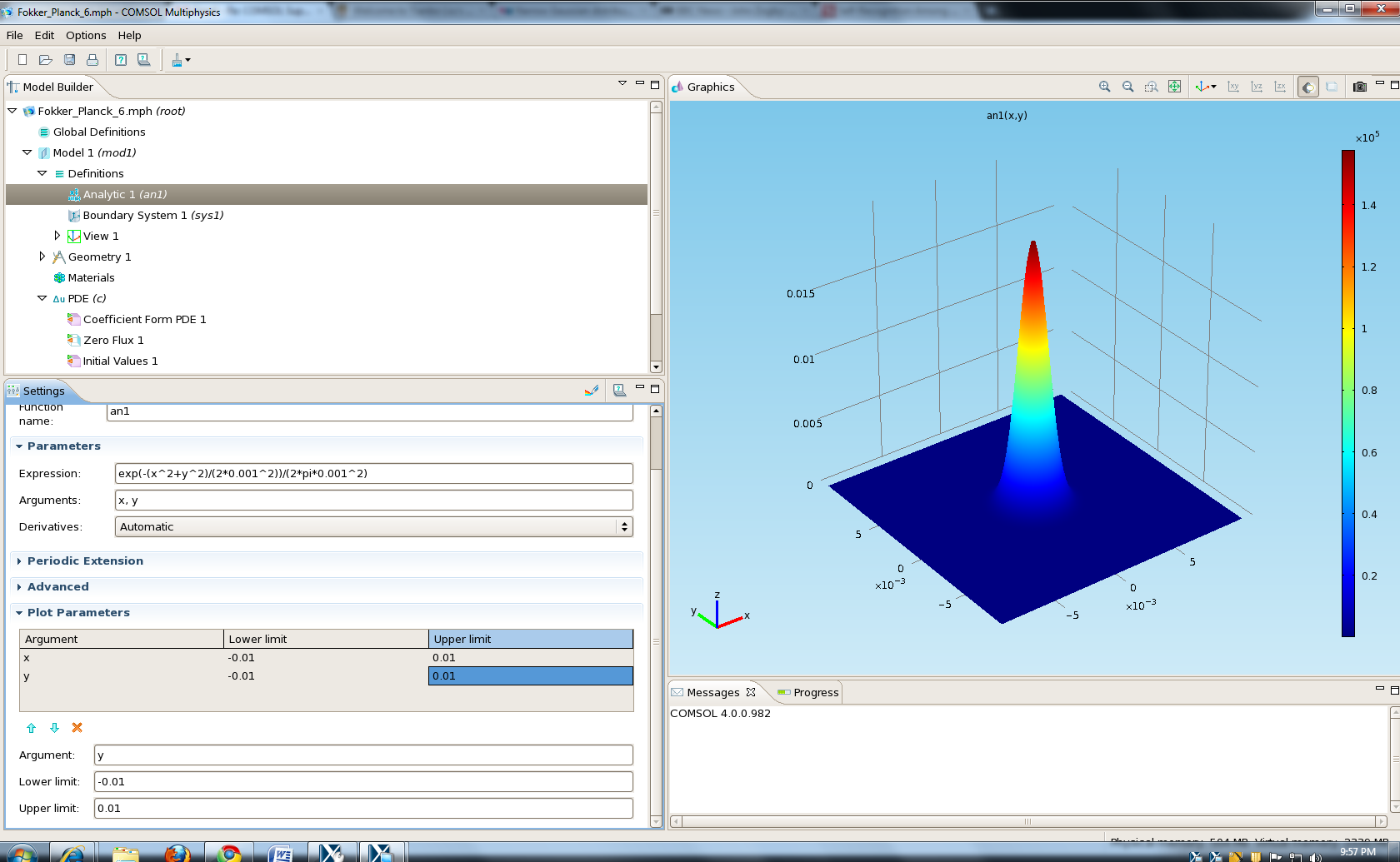Click the Save file toolbar icon
The height and width of the screenshot is (862, 1400).
click(x=70, y=60)
